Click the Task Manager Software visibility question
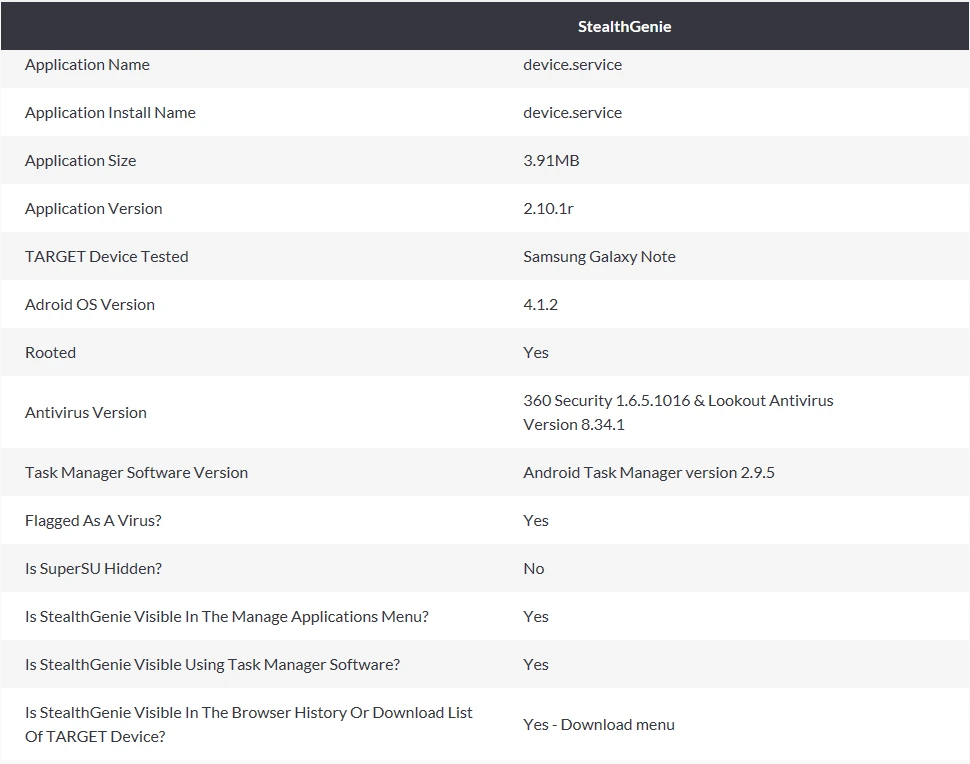The height and width of the screenshot is (764, 970). pos(212,664)
